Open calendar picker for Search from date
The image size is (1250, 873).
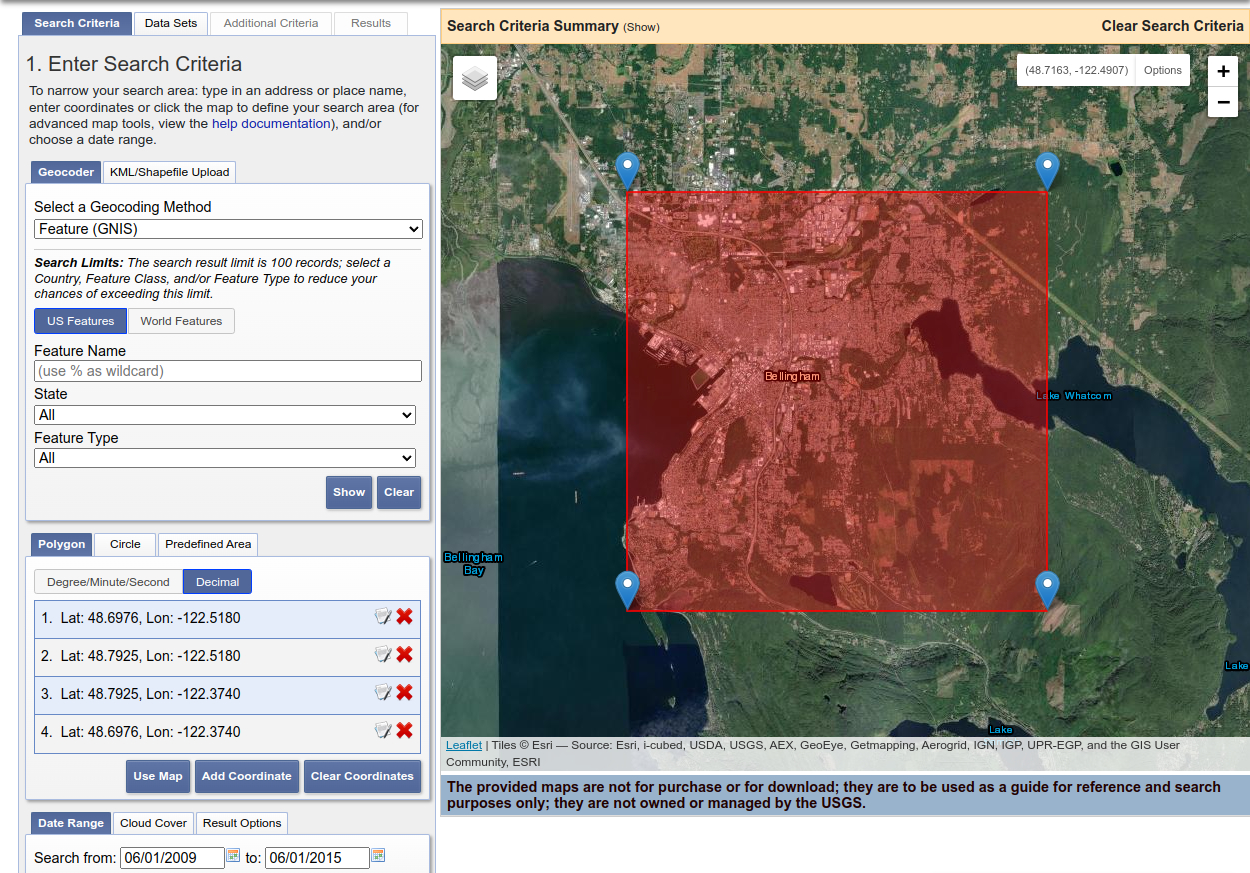click(x=234, y=856)
